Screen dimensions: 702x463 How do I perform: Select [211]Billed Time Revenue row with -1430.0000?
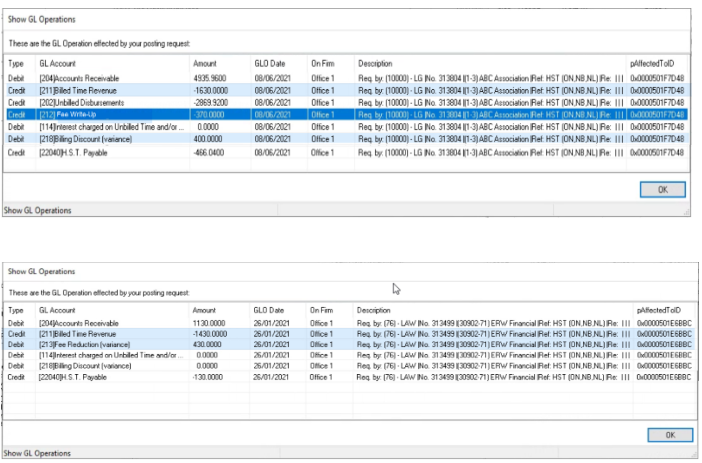tap(350, 334)
